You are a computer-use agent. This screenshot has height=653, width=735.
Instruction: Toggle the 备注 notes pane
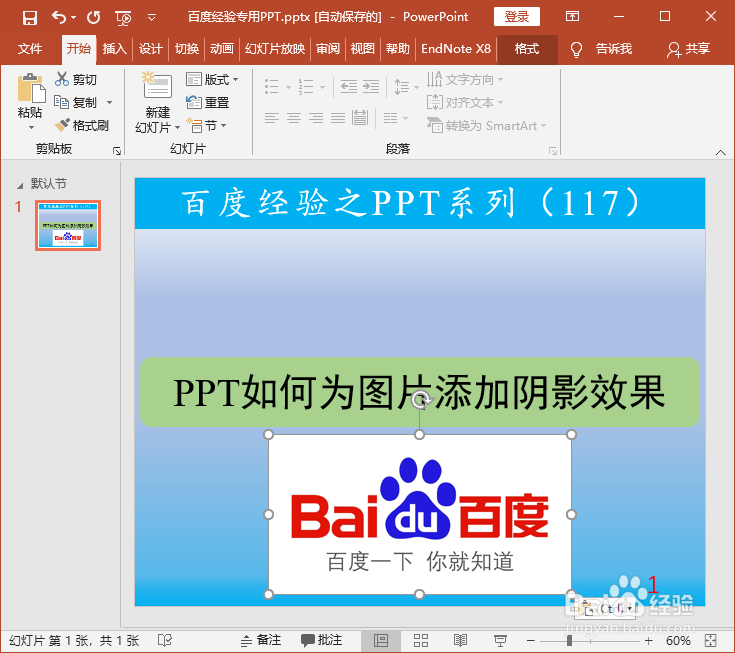pos(261,640)
